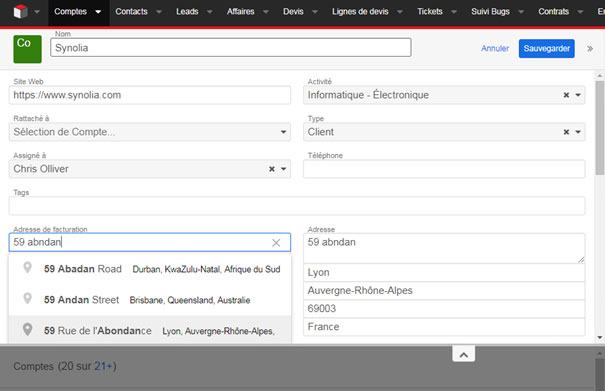The height and width of the screenshot is (391, 605).
Task: Clear the assigned user Chris Olliver
Action: 272,169
